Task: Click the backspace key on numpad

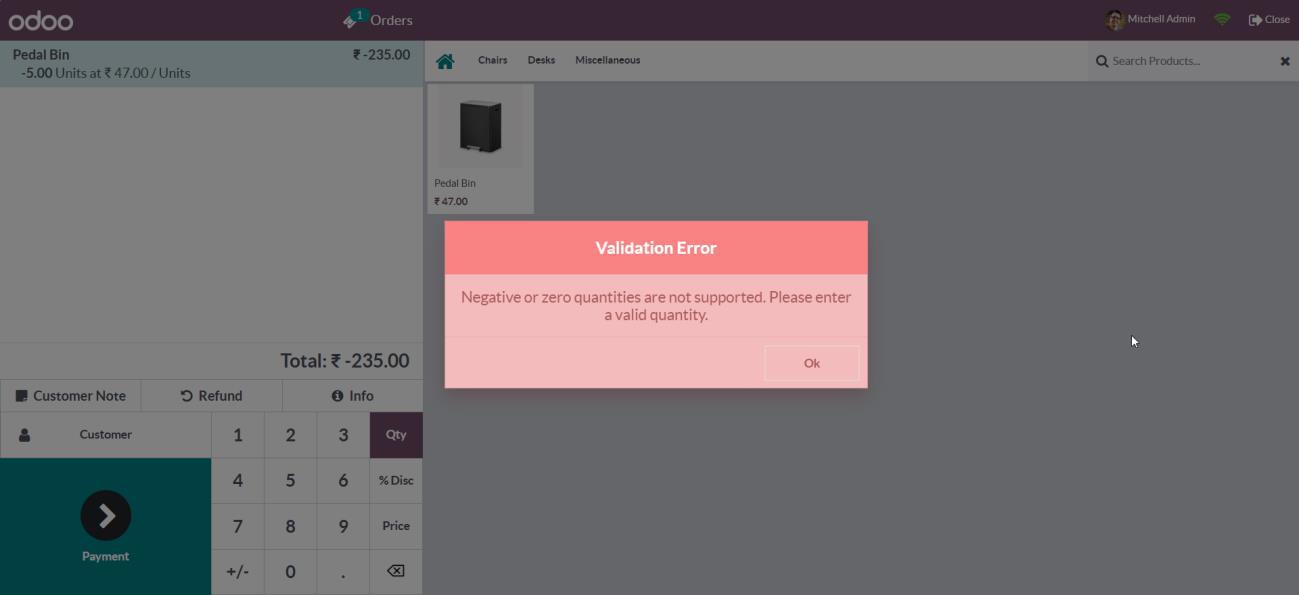Action: coord(396,571)
